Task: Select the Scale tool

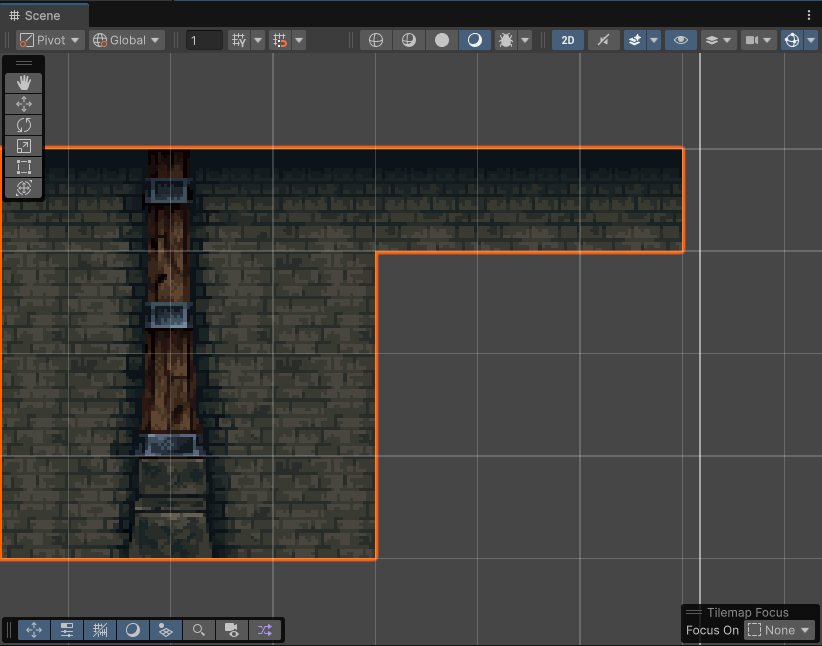Action: pos(24,146)
